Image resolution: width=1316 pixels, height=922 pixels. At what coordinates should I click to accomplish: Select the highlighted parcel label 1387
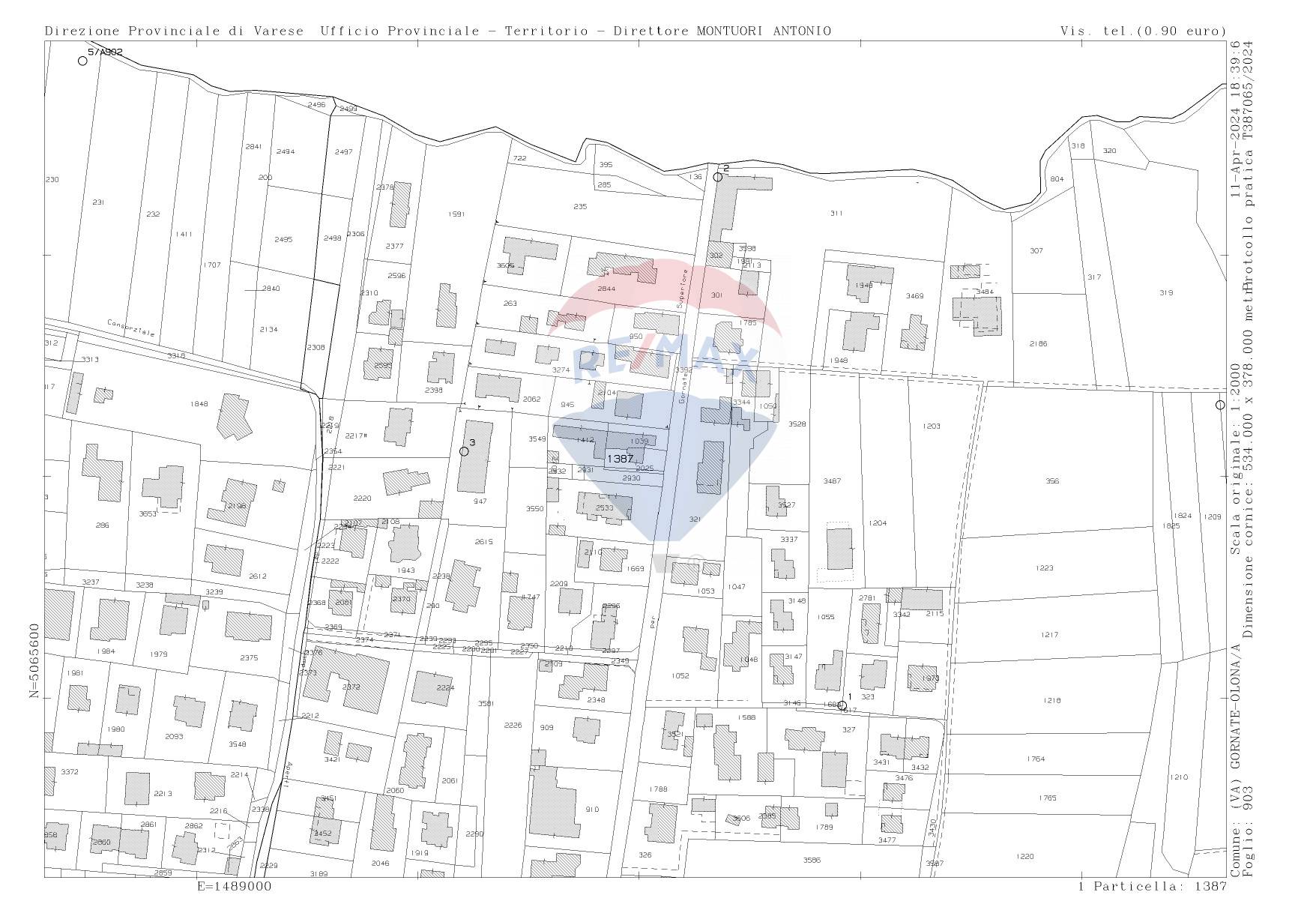(620, 458)
